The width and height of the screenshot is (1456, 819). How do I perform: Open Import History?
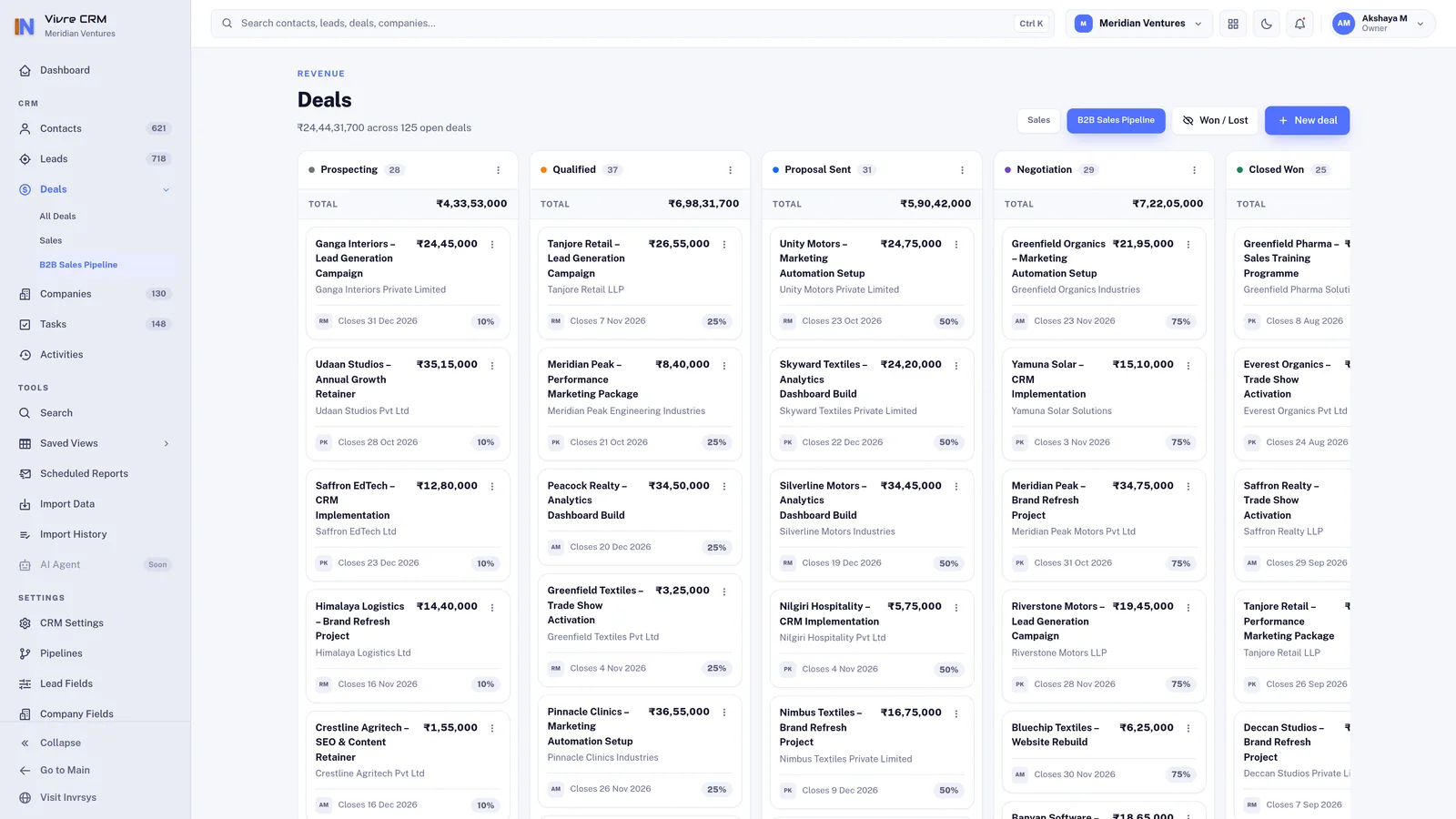[x=95, y=534]
